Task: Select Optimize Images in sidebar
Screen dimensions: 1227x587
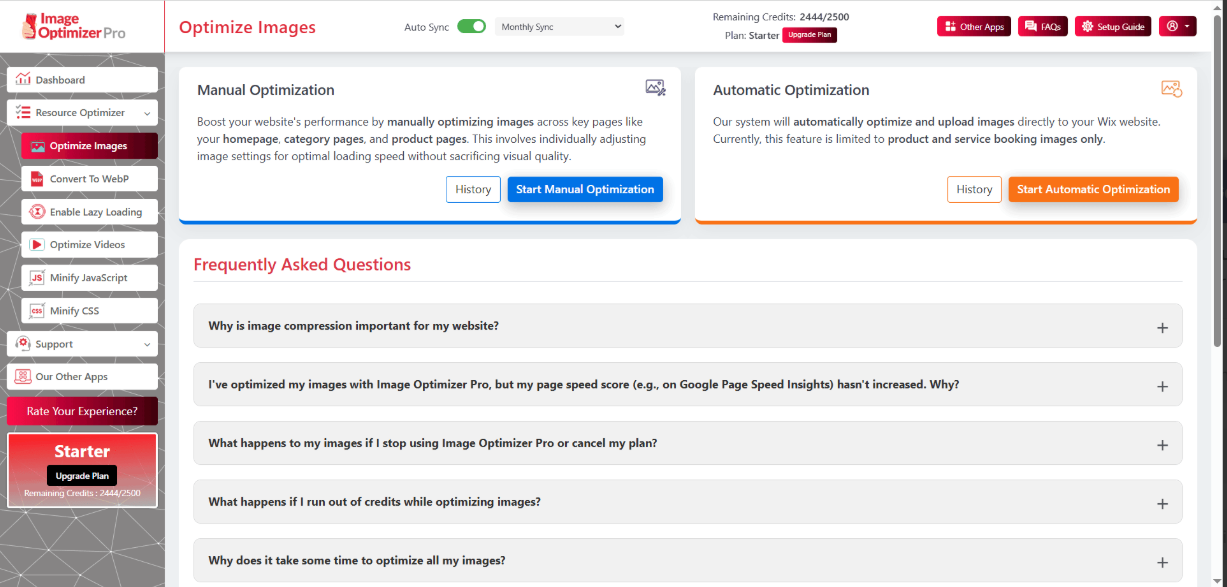Action: tap(90, 146)
